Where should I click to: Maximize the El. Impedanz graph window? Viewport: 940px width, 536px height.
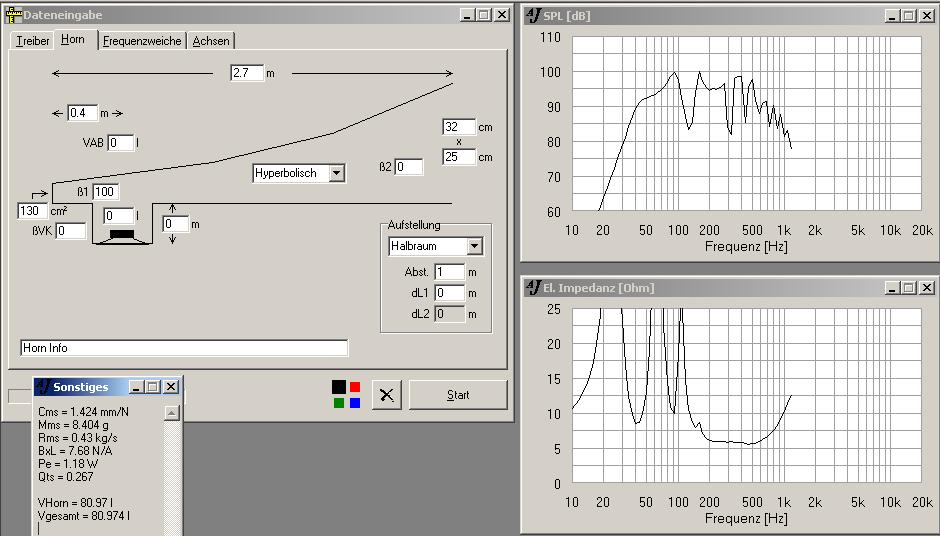point(908,288)
